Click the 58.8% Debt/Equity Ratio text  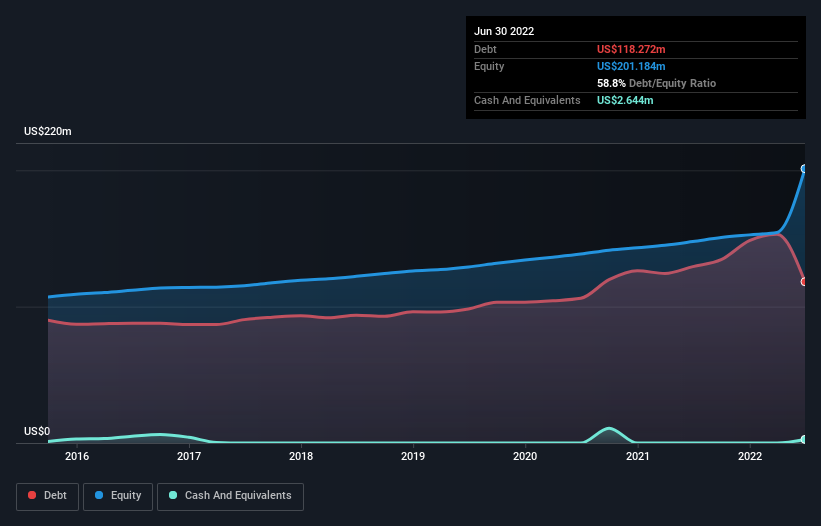[x=656, y=83]
